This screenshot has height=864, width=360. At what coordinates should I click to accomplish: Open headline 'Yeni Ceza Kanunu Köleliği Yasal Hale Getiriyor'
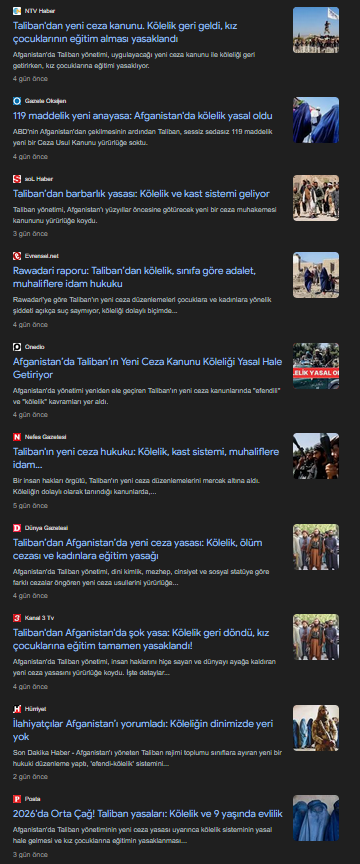[x=147, y=368]
